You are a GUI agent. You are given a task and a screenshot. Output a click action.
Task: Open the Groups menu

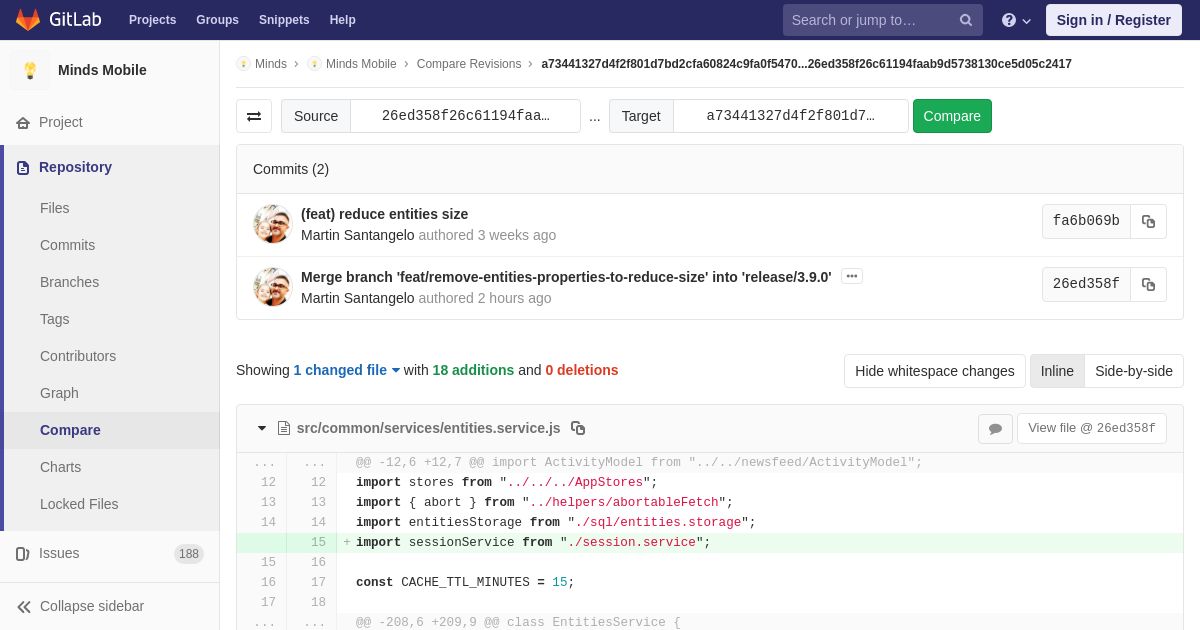(217, 20)
